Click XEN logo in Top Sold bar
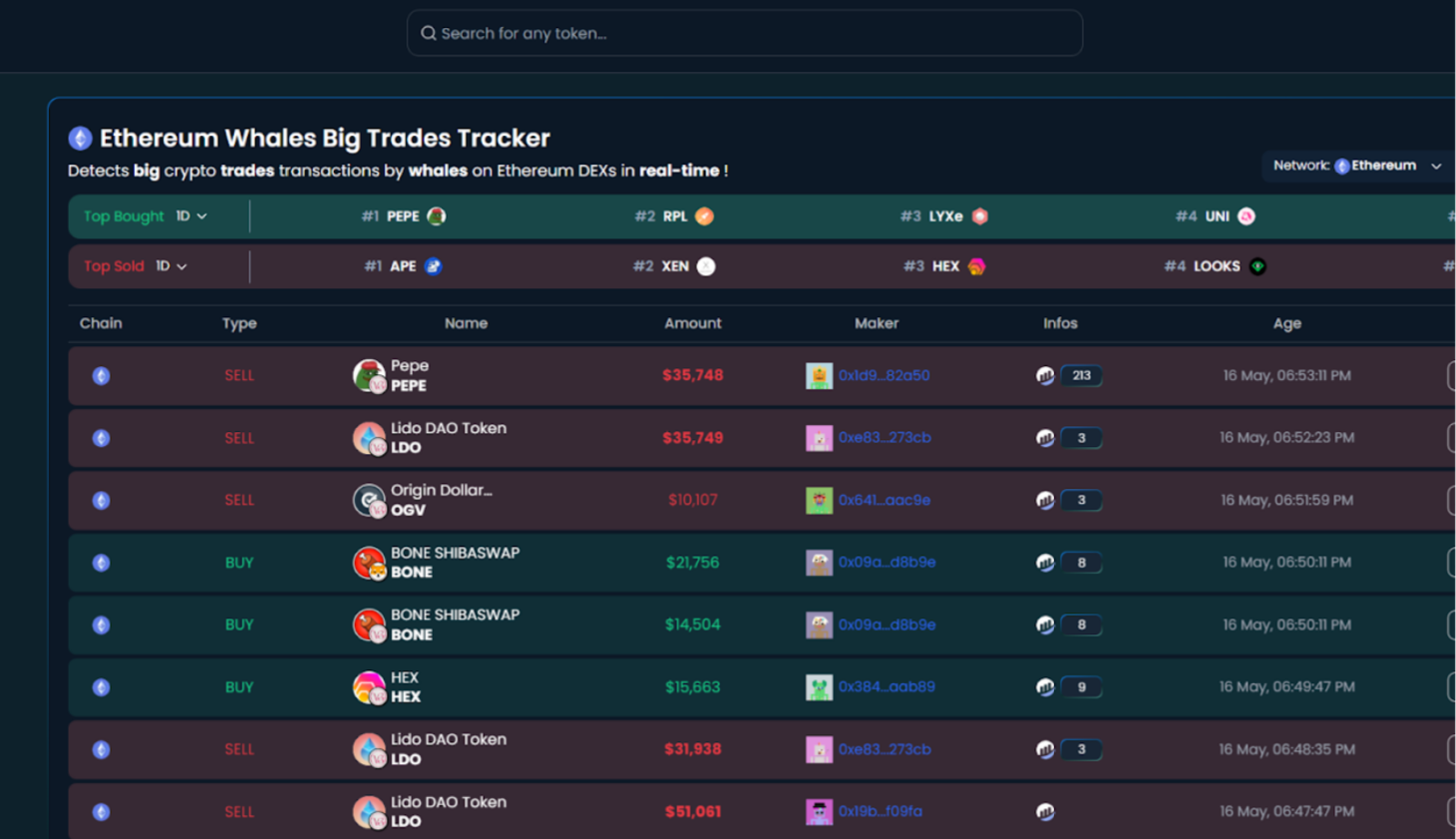 (706, 266)
